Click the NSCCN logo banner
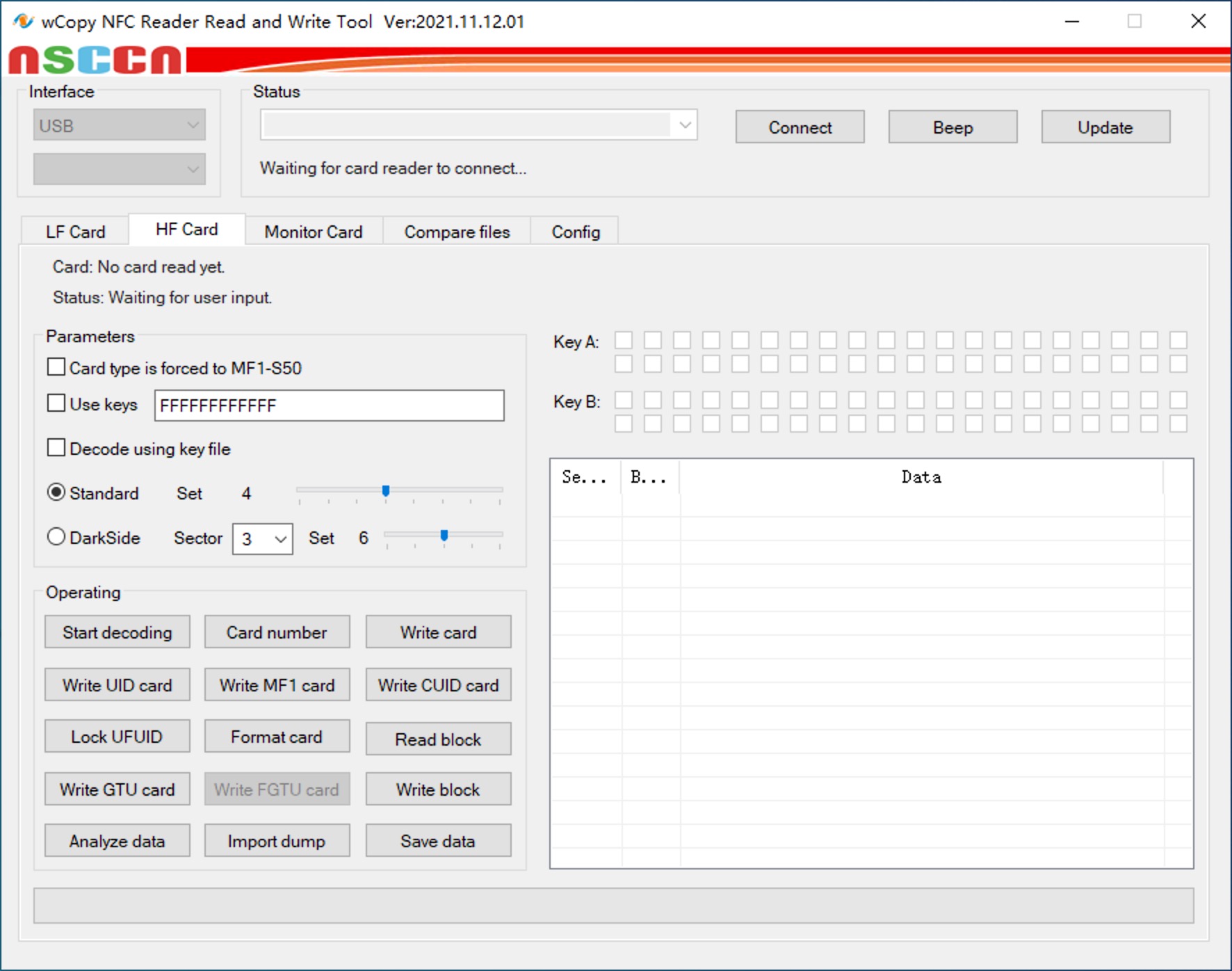The width and height of the screenshot is (1232, 971). [95, 60]
